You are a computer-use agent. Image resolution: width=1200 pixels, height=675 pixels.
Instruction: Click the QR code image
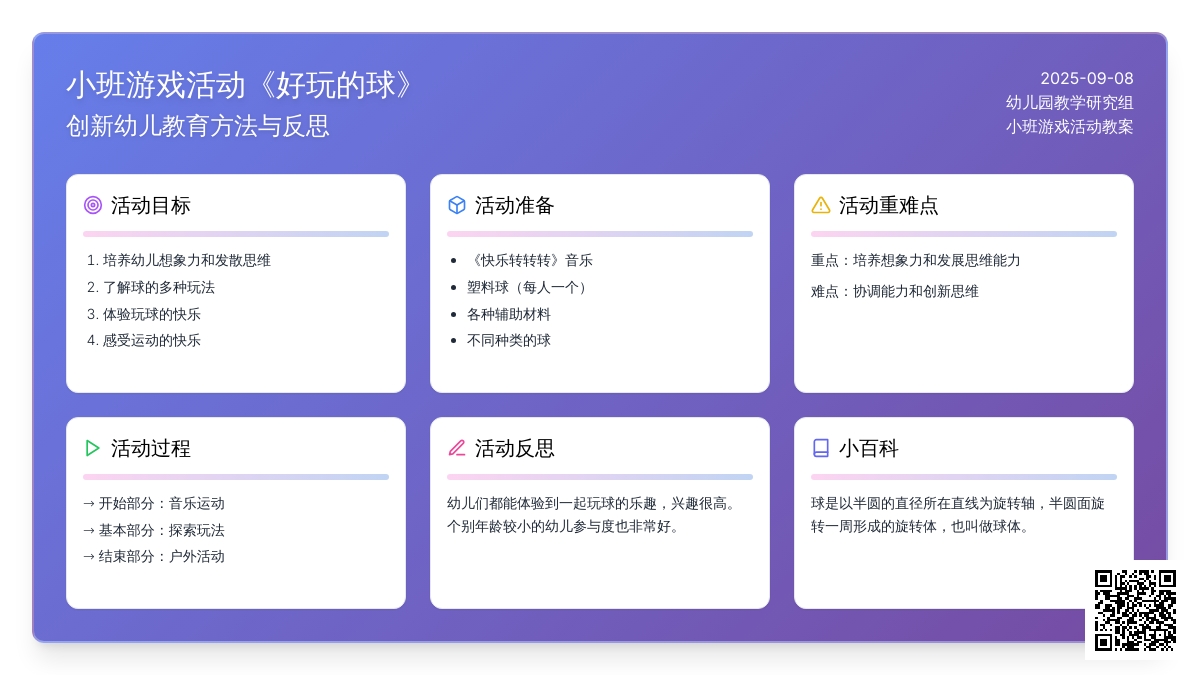(1135, 610)
